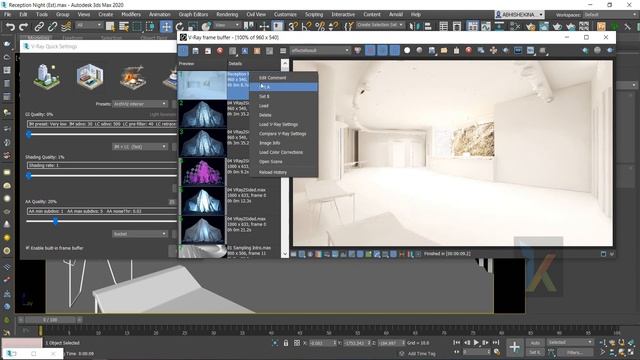The image size is (640, 360).
Task: Open the signed-in user account dropdown
Action: click(x=519, y=15)
